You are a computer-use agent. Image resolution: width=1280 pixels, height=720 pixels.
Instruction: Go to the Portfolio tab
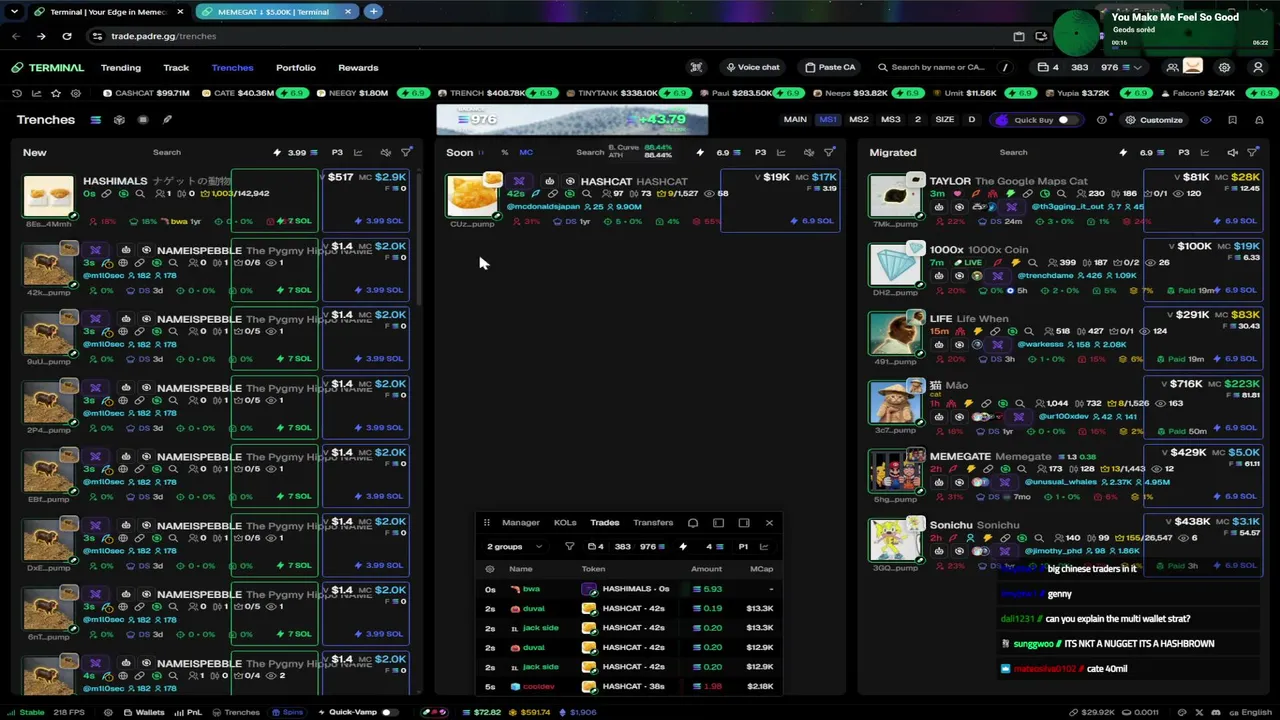(x=296, y=68)
